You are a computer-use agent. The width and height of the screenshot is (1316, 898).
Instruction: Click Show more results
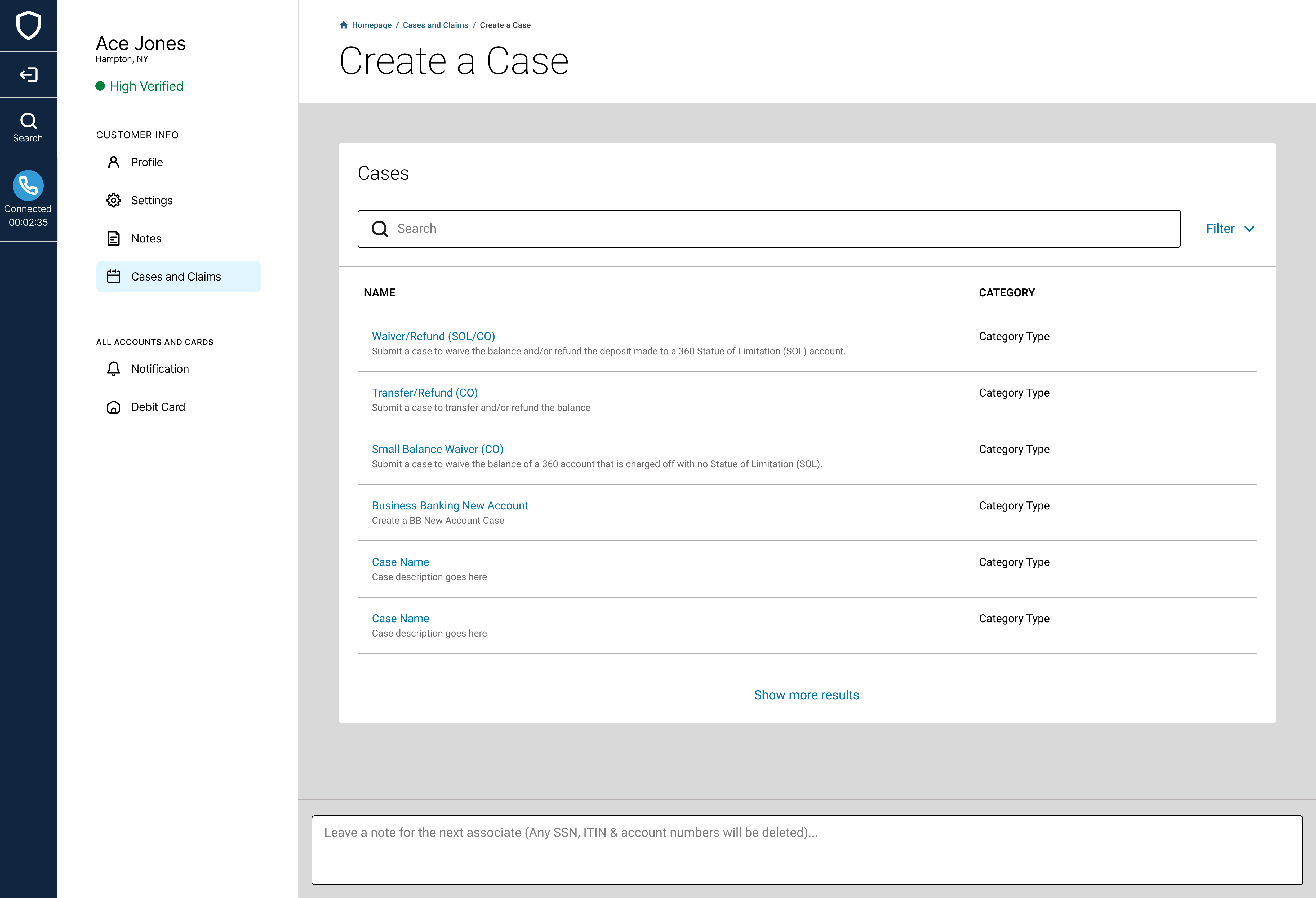coord(806,695)
